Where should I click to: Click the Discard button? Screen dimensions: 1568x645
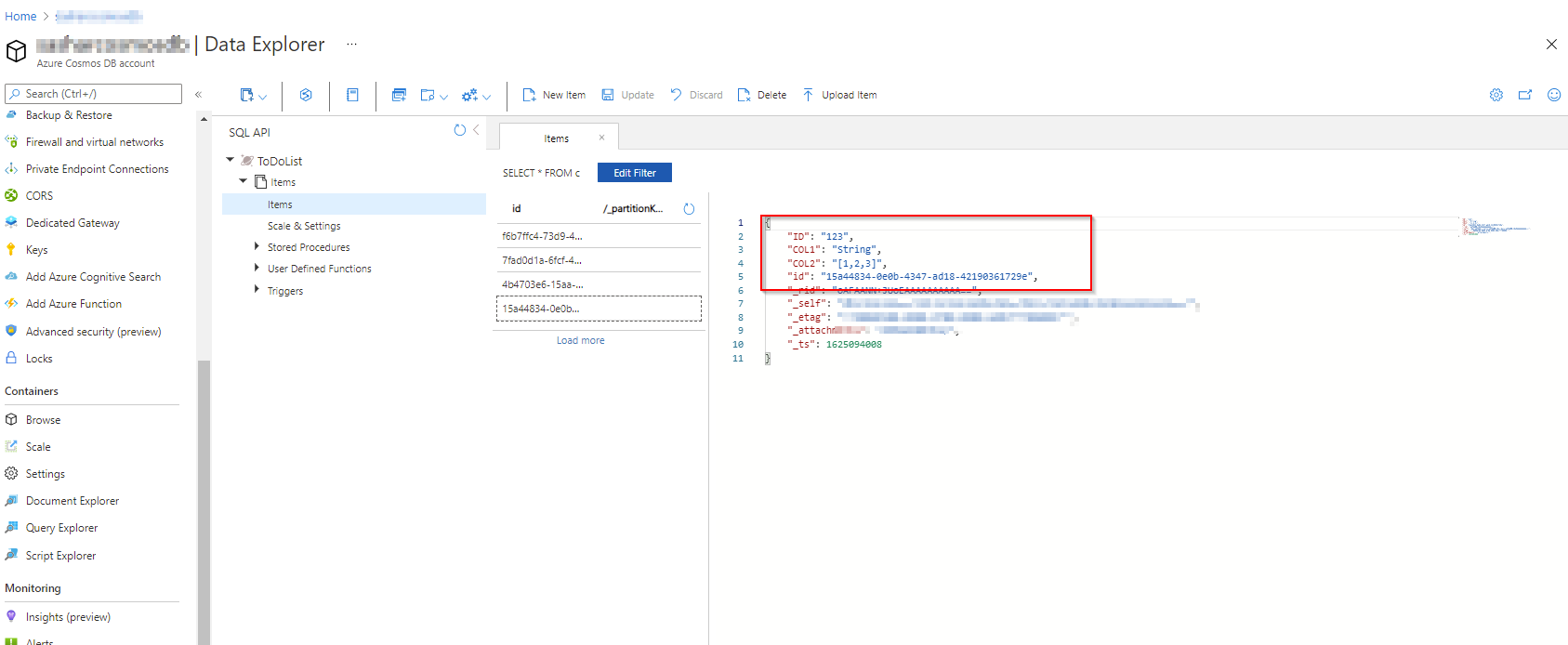[x=696, y=95]
